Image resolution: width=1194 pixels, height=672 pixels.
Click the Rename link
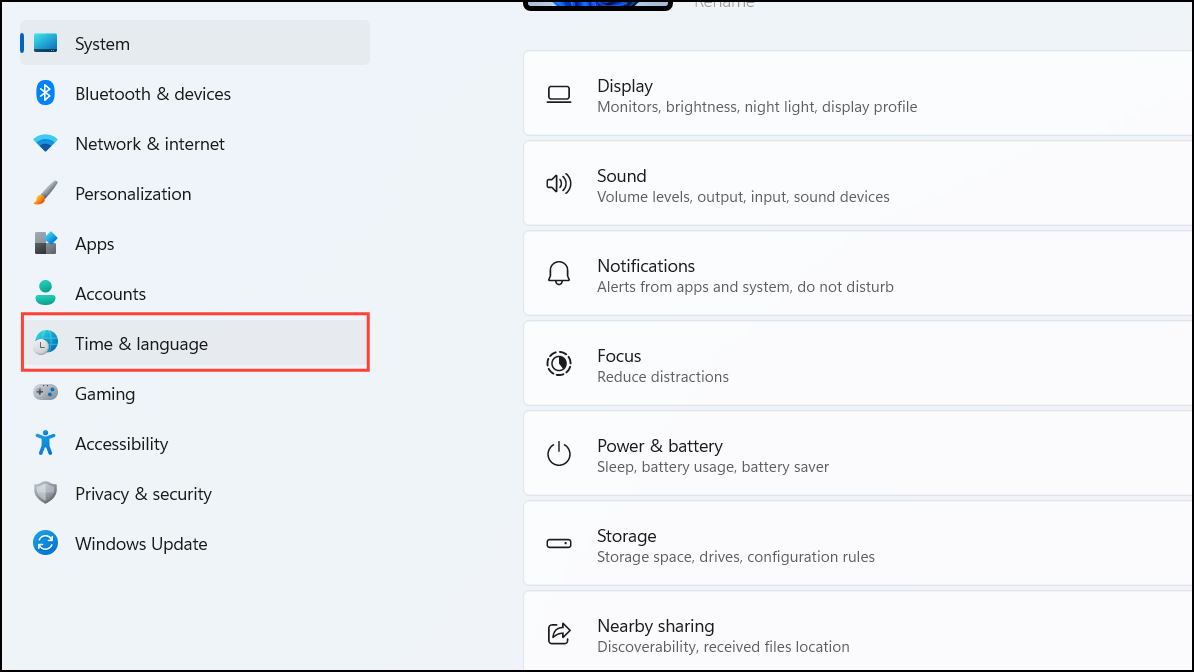(x=723, y=4)
